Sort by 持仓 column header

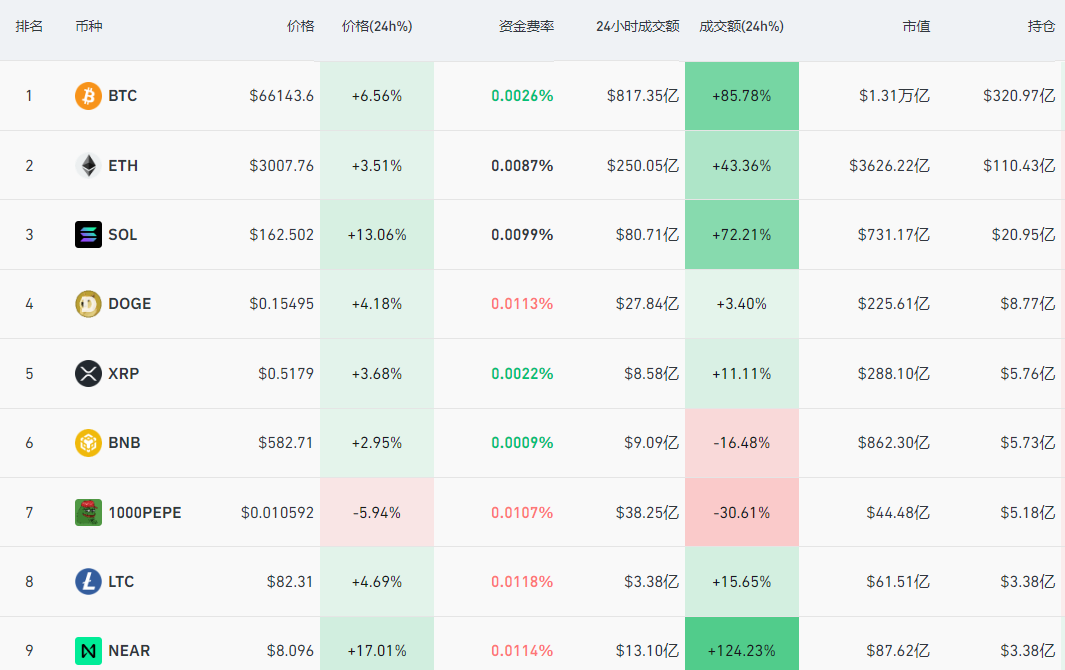pyautogui.click(x=1041, y=26)
